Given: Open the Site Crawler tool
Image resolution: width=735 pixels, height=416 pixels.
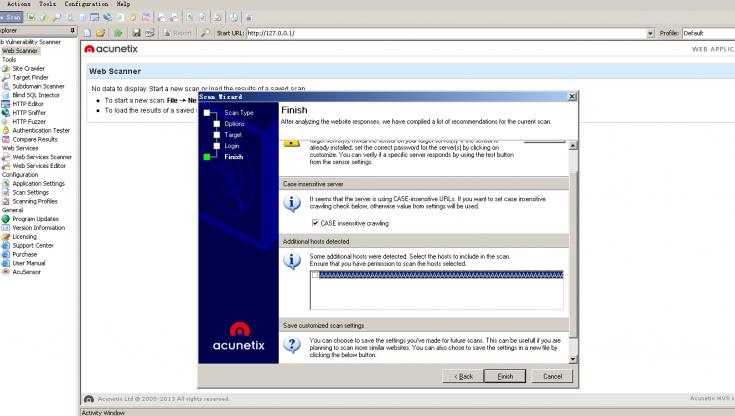Looking at the screenshot, I should [29, 68].
